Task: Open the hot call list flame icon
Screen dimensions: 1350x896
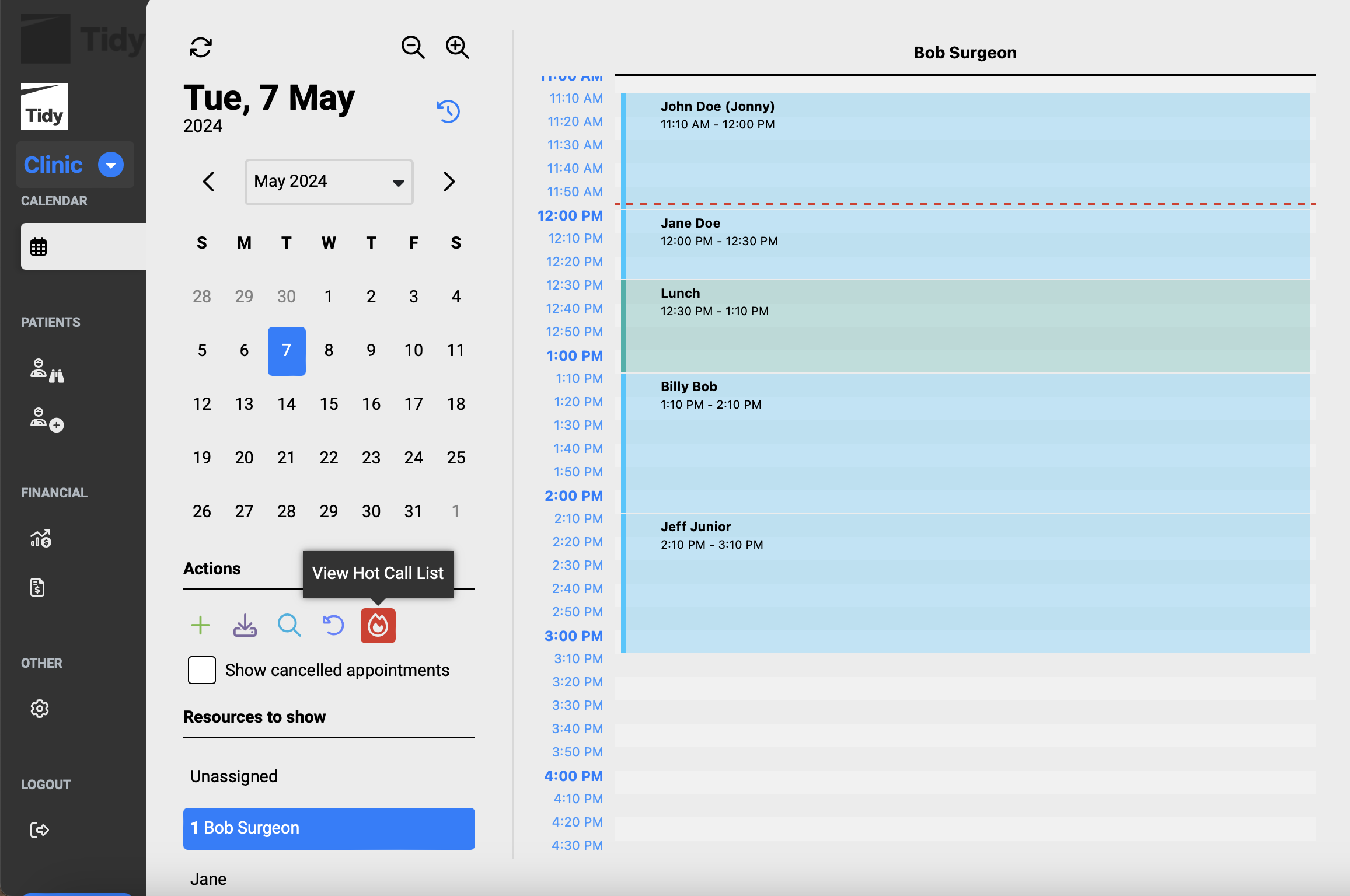Action: coord(378,626)
